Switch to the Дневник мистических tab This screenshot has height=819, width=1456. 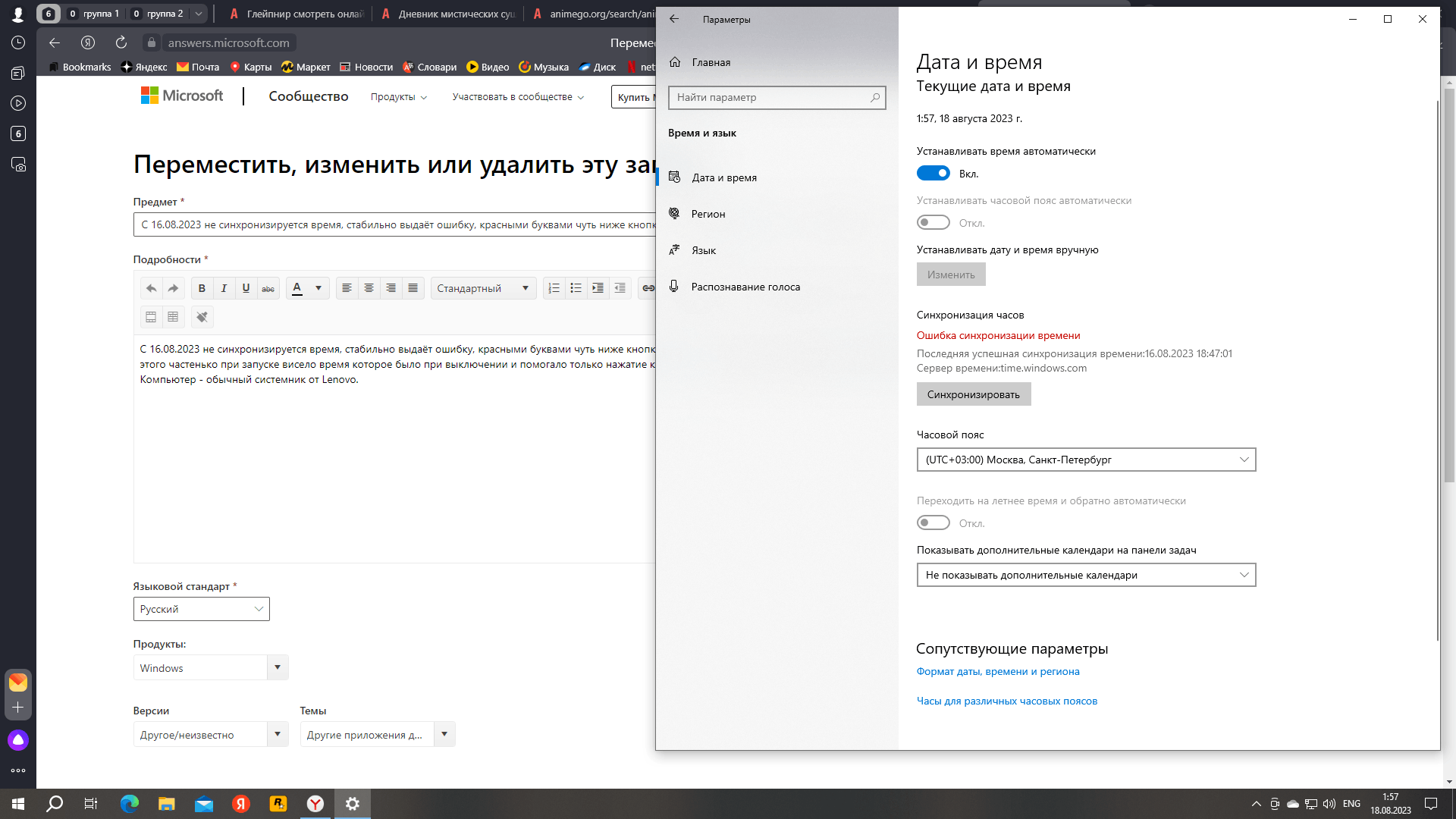[x=450, y=14]
